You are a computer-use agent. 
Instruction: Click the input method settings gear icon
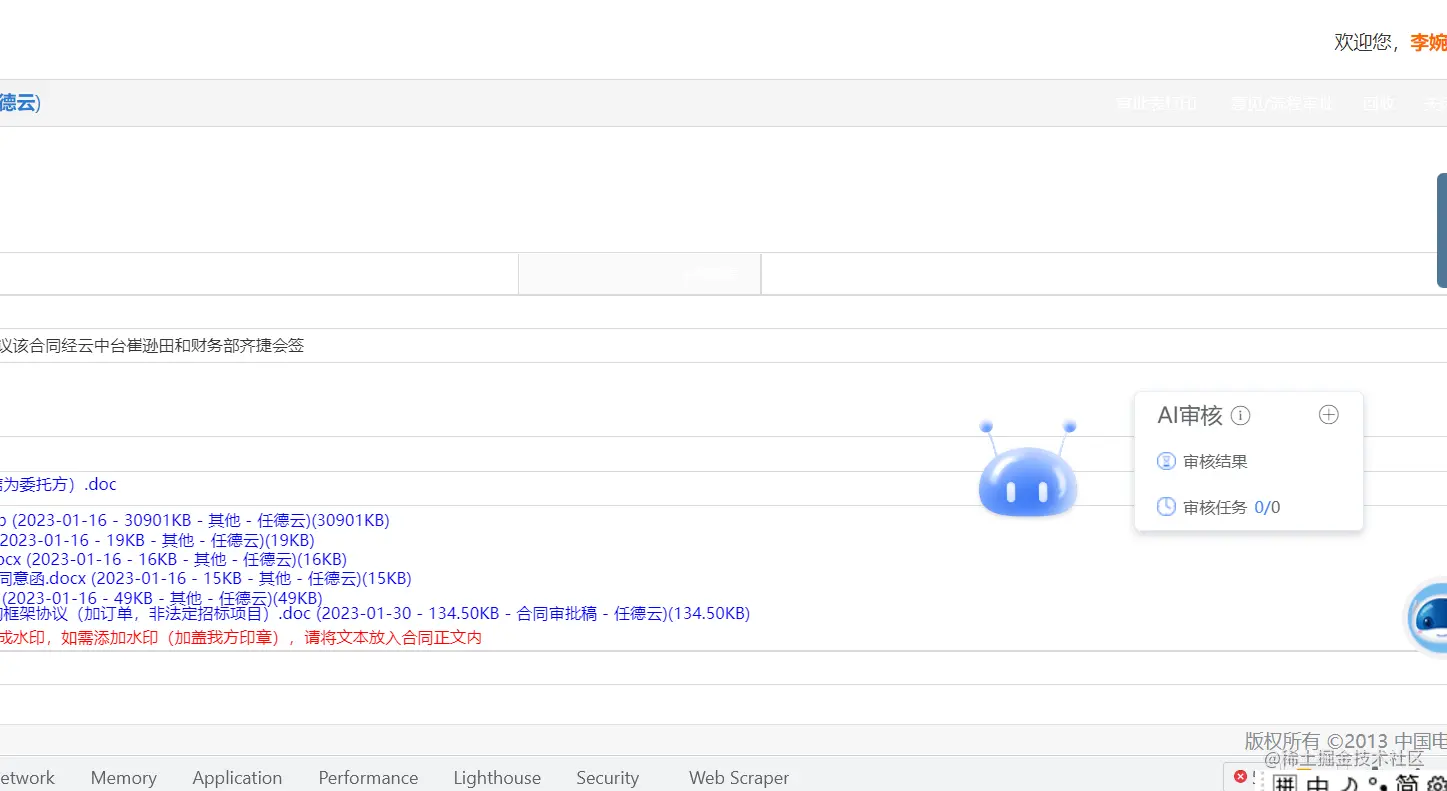[1437, 783]
